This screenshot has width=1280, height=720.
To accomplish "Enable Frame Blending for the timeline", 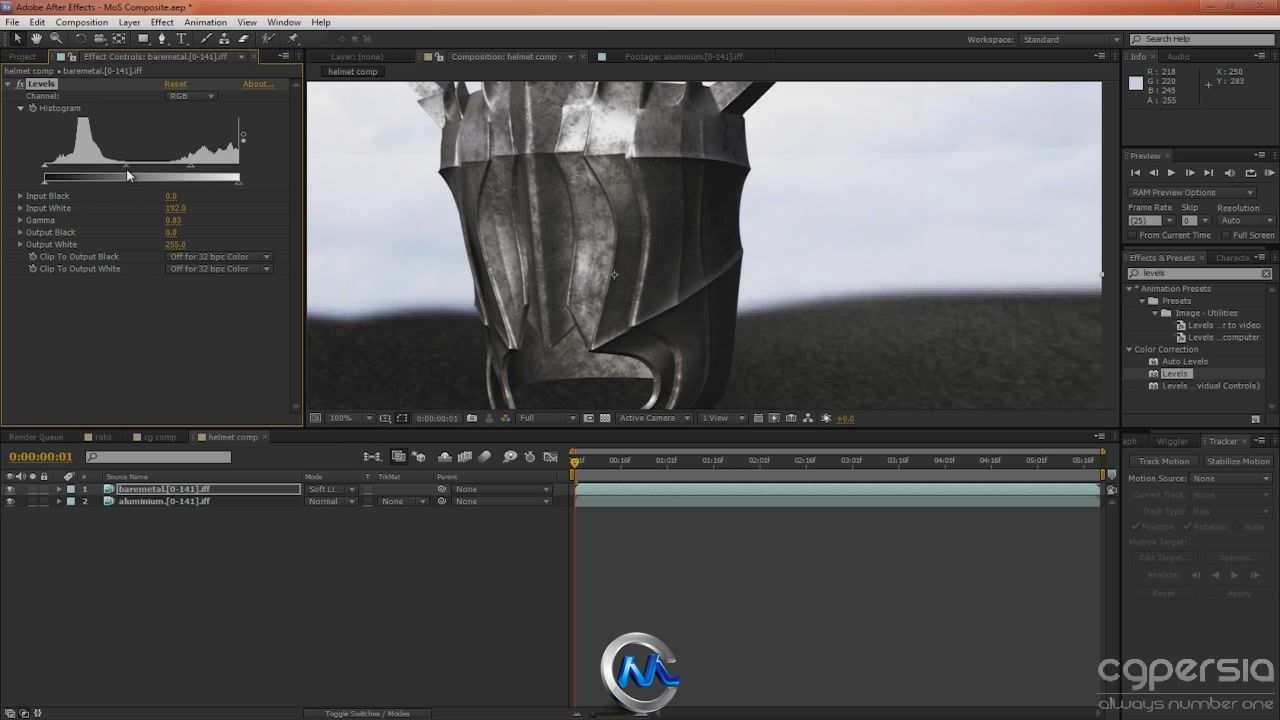I will [x=465, y=457].
